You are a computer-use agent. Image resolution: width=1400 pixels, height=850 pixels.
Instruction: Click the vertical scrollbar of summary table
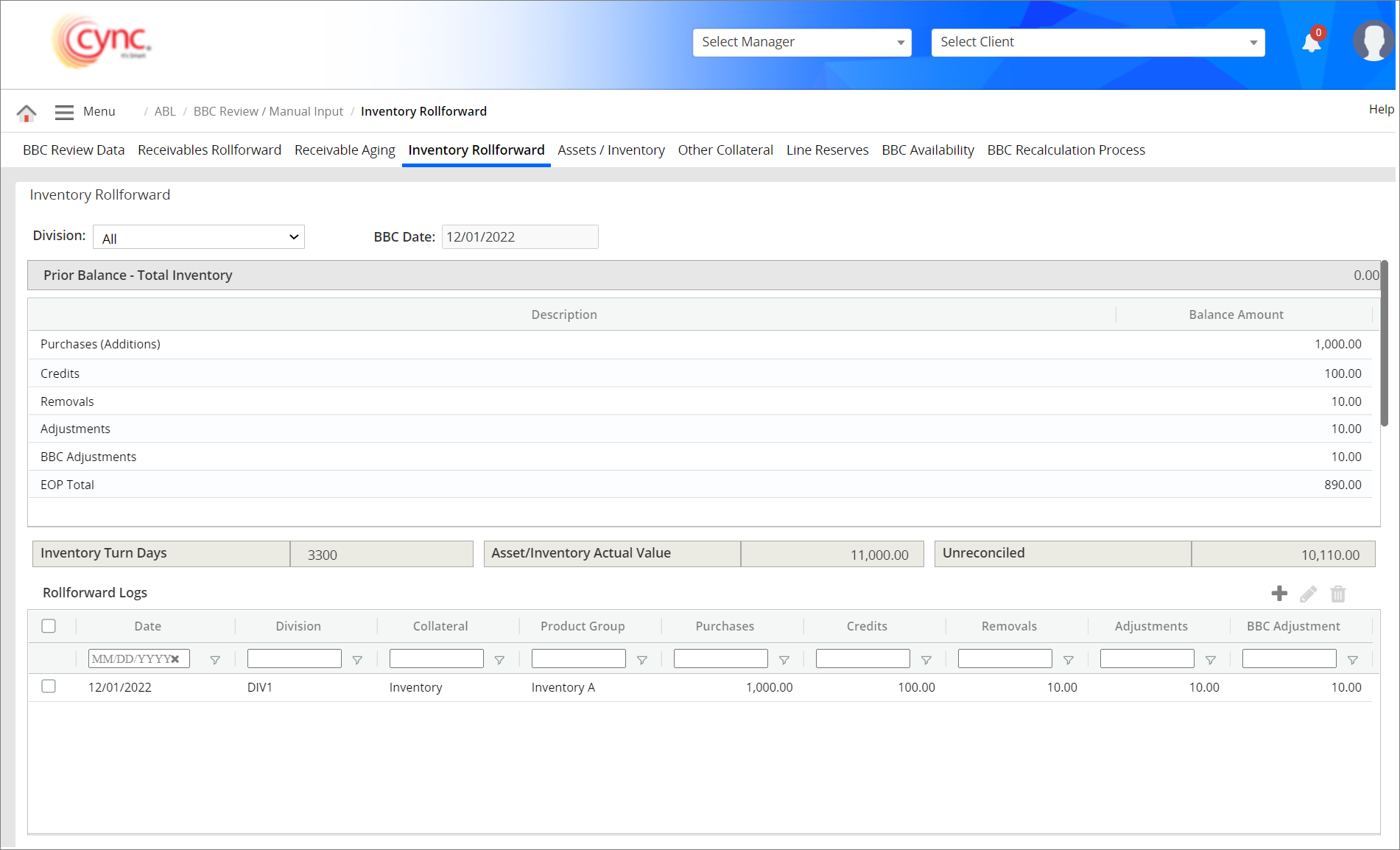(x=1385, y=343)
